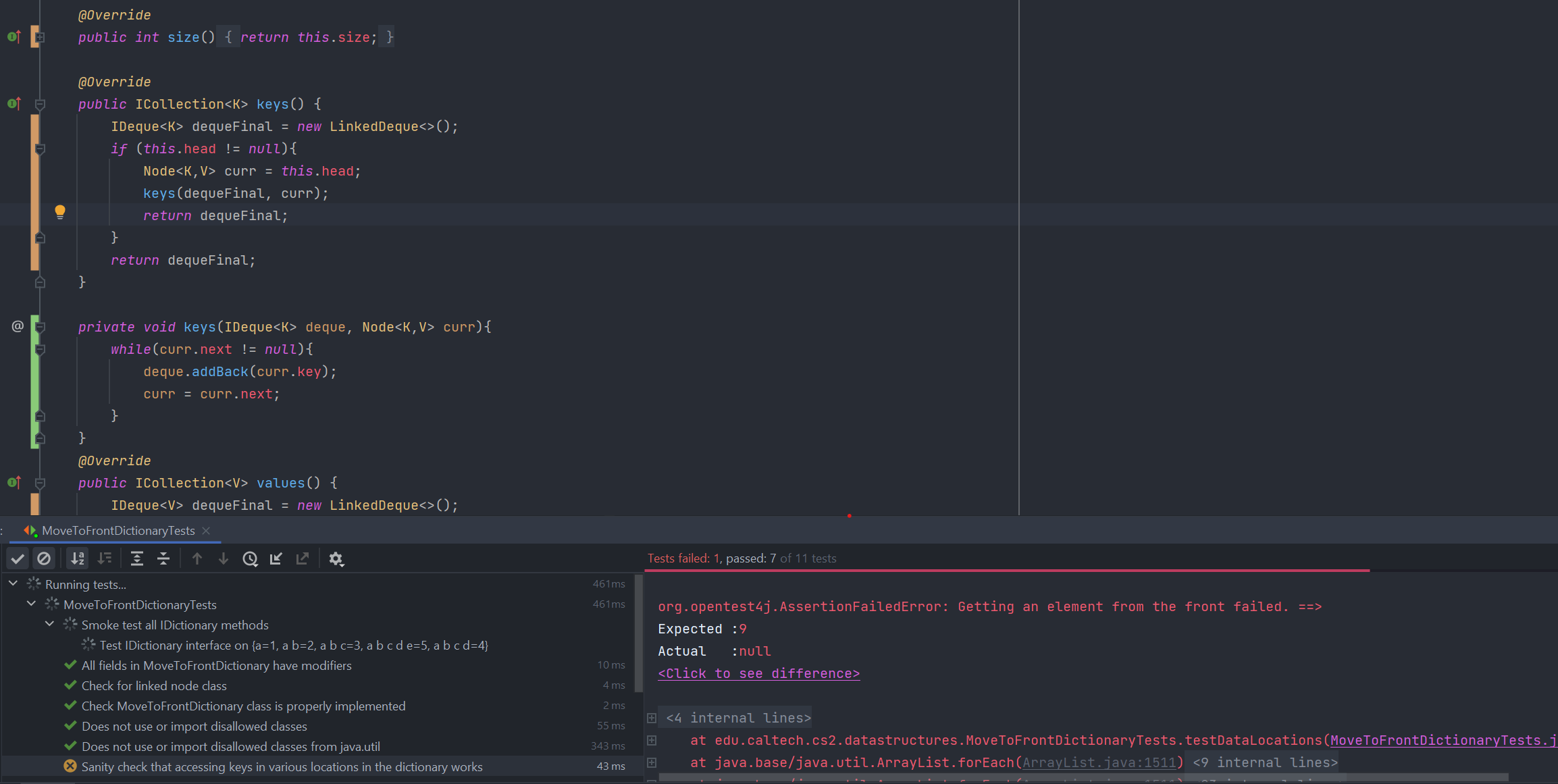The image size is (1558, 784).
Task: Click Expand All in test tree
Action: 137,558
